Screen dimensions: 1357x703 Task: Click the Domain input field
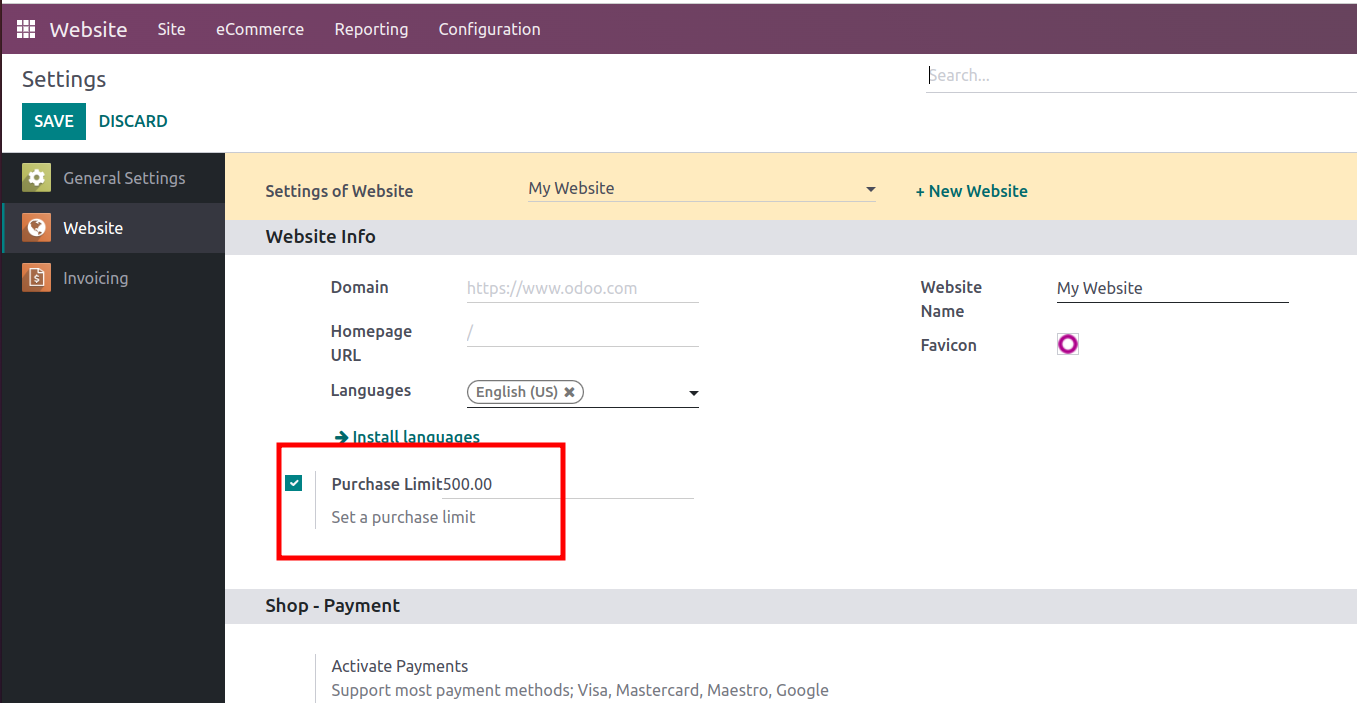582,288
